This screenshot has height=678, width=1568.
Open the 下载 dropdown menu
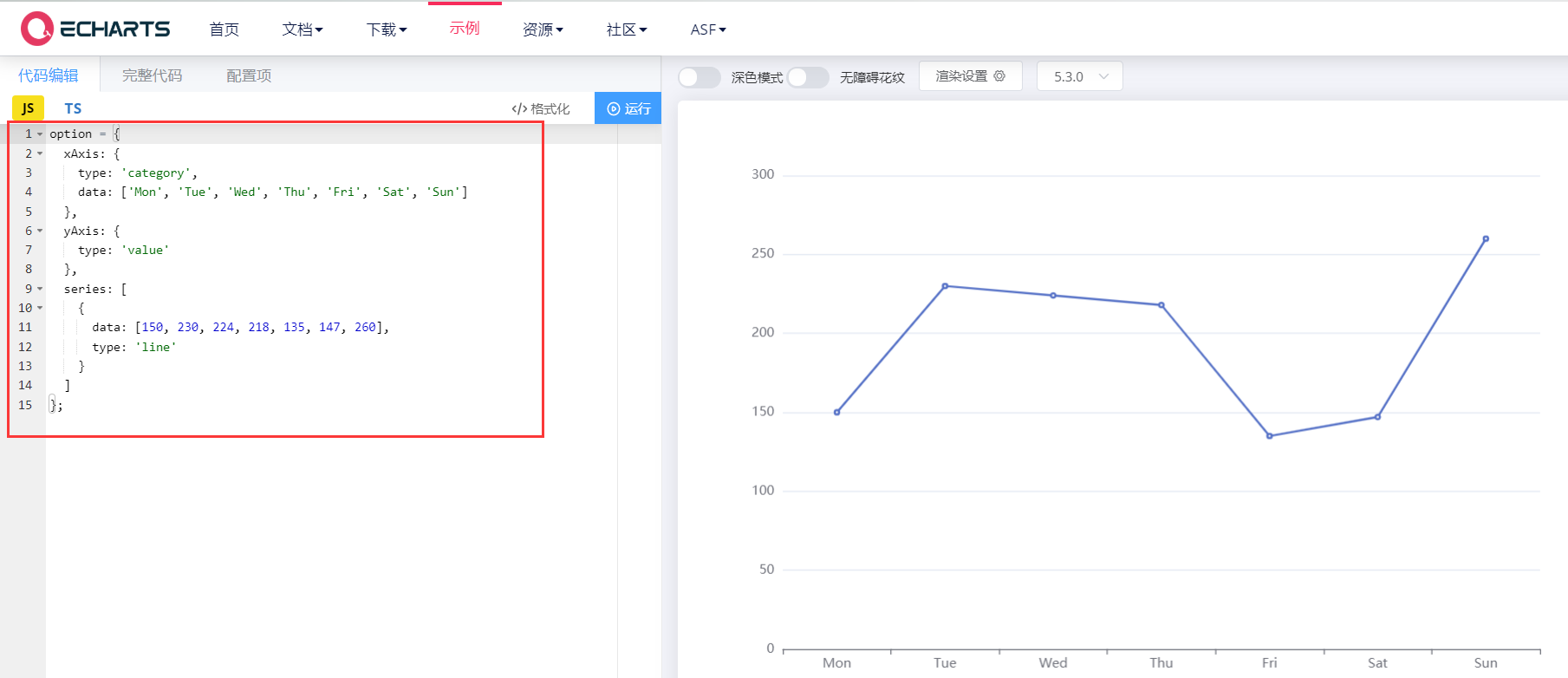coord(386,29)
